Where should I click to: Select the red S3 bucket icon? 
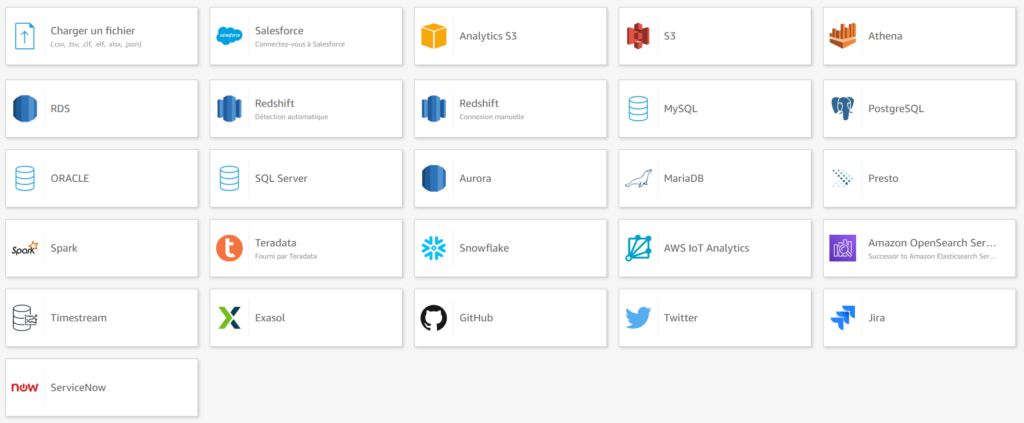638,36
